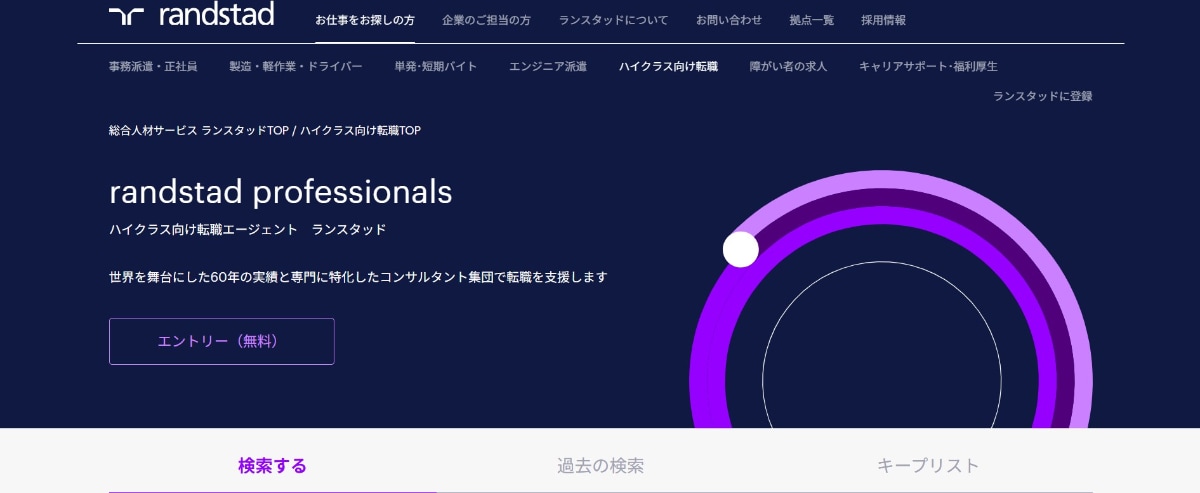The image size is (1200, 493).
Task: Select 事務派遣・正社員 category
Action: [x=153, y=67]
